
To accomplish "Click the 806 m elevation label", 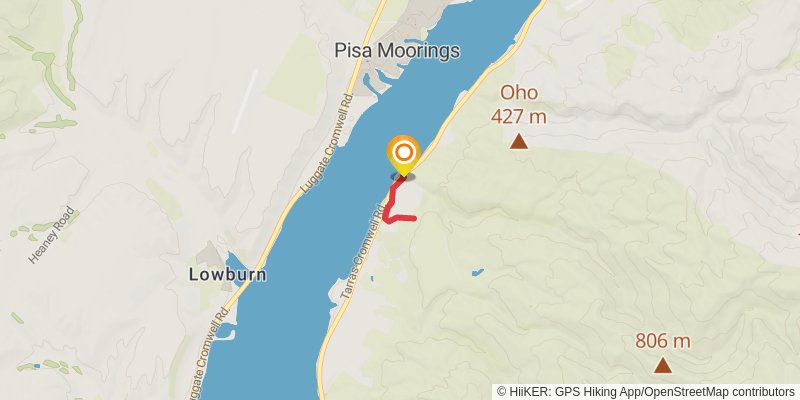I will click(x=662, y=340).
